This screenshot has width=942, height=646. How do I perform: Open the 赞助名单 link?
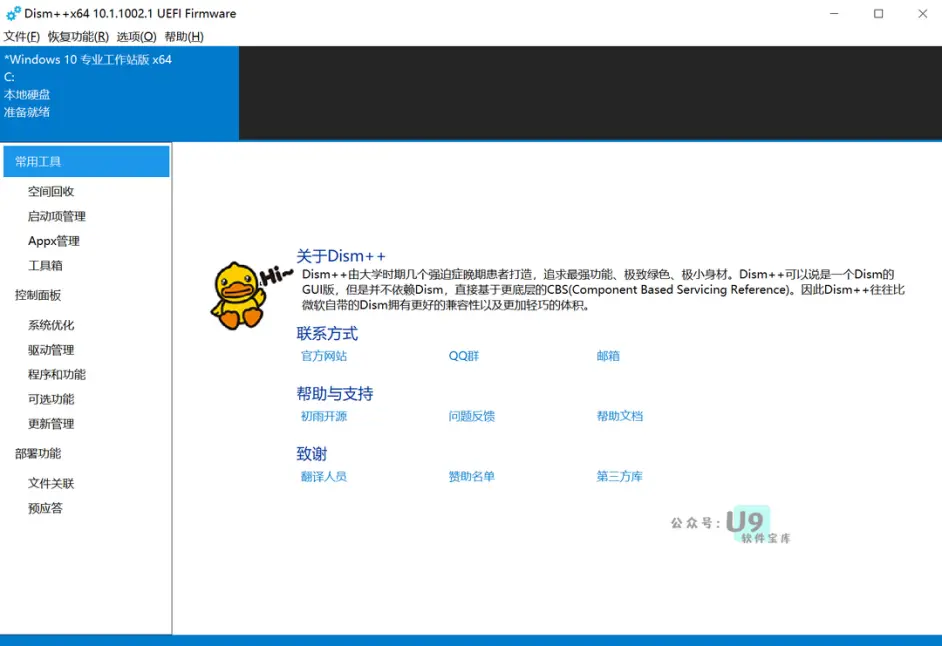click(x=472, y=477)
